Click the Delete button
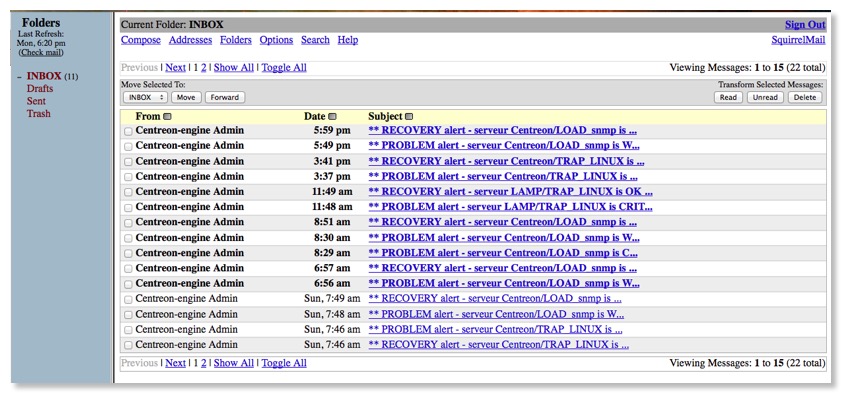This screenshot has height=393, width=841. pos(805,98)
